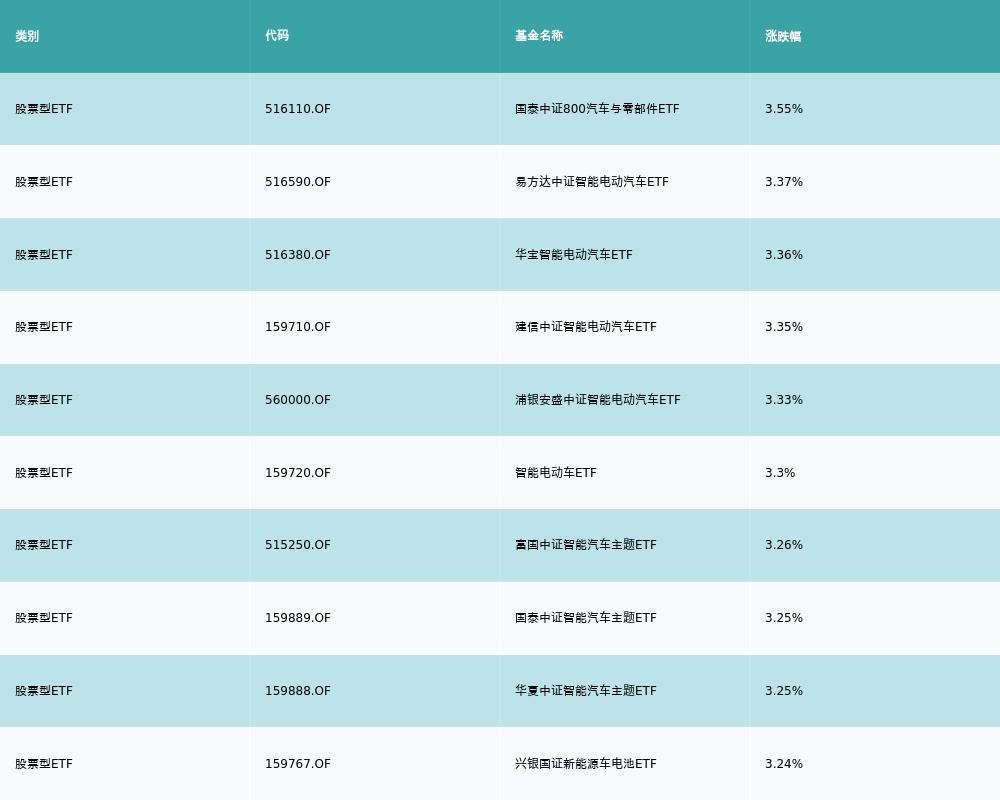
Task: Click 股票型ETF in the 516380.OF row
Action: [44, 255]
